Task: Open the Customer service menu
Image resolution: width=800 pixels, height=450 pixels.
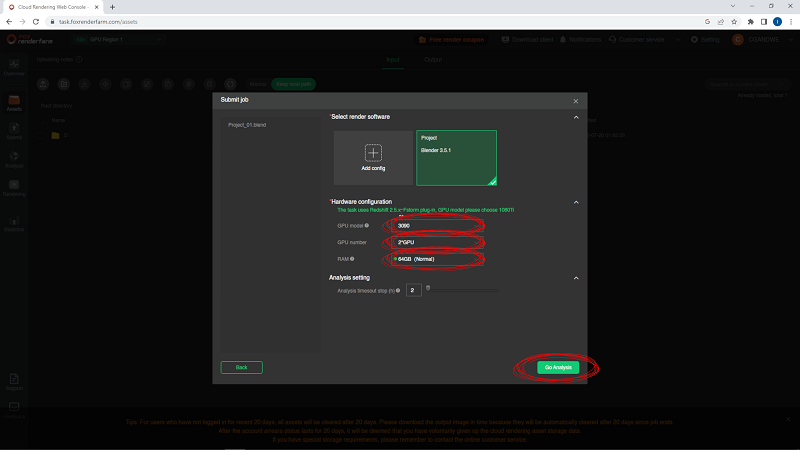Action: click(637, 40)
